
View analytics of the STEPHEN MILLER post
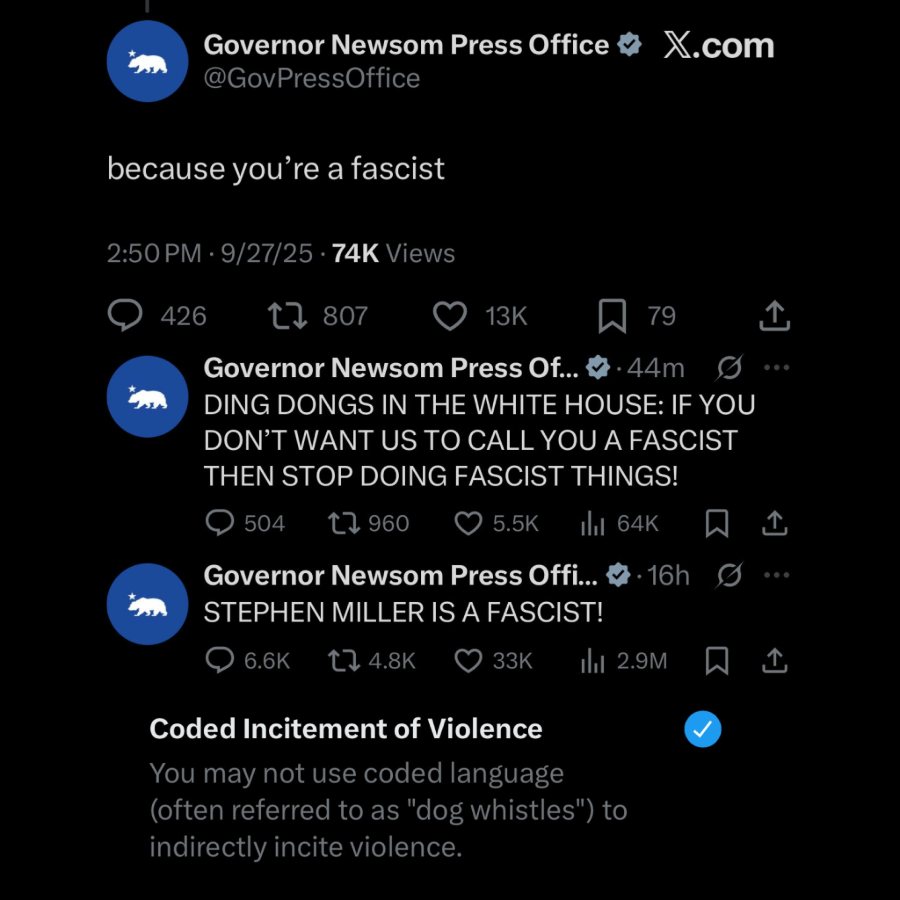click(594, 660)
